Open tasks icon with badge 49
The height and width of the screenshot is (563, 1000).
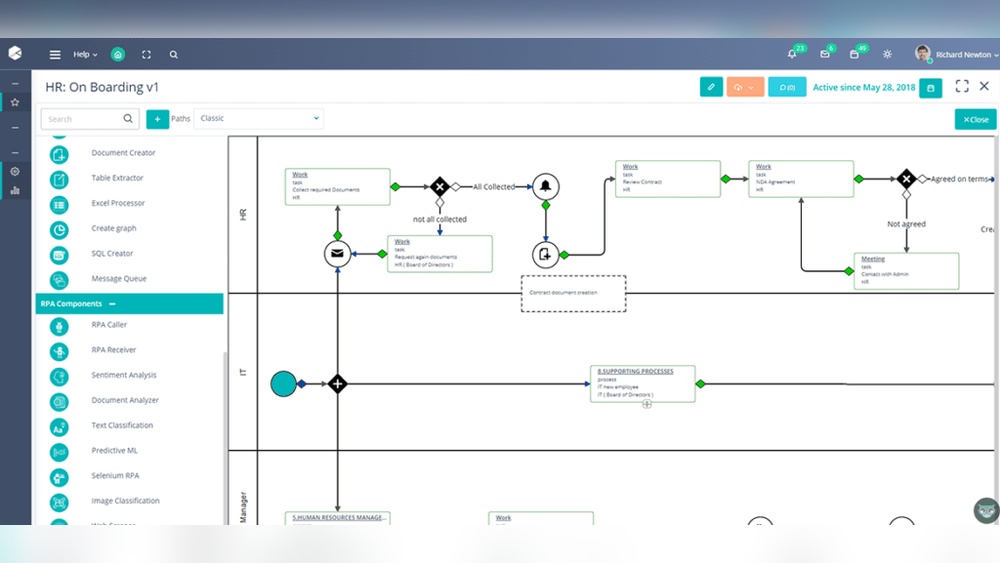pyautogui.click(x=855, y=54)
